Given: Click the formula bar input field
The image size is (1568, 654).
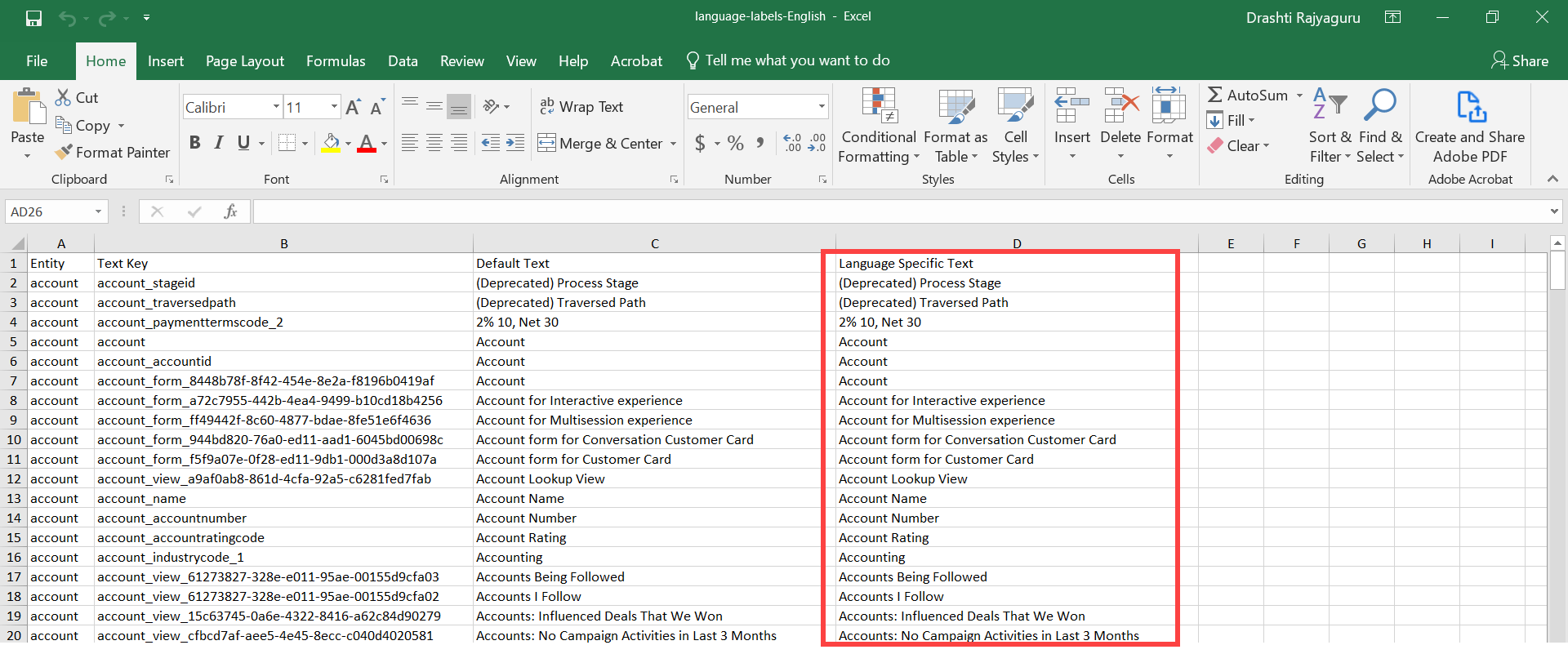Looking at the screenshot, I should click(x=898, y=211).
